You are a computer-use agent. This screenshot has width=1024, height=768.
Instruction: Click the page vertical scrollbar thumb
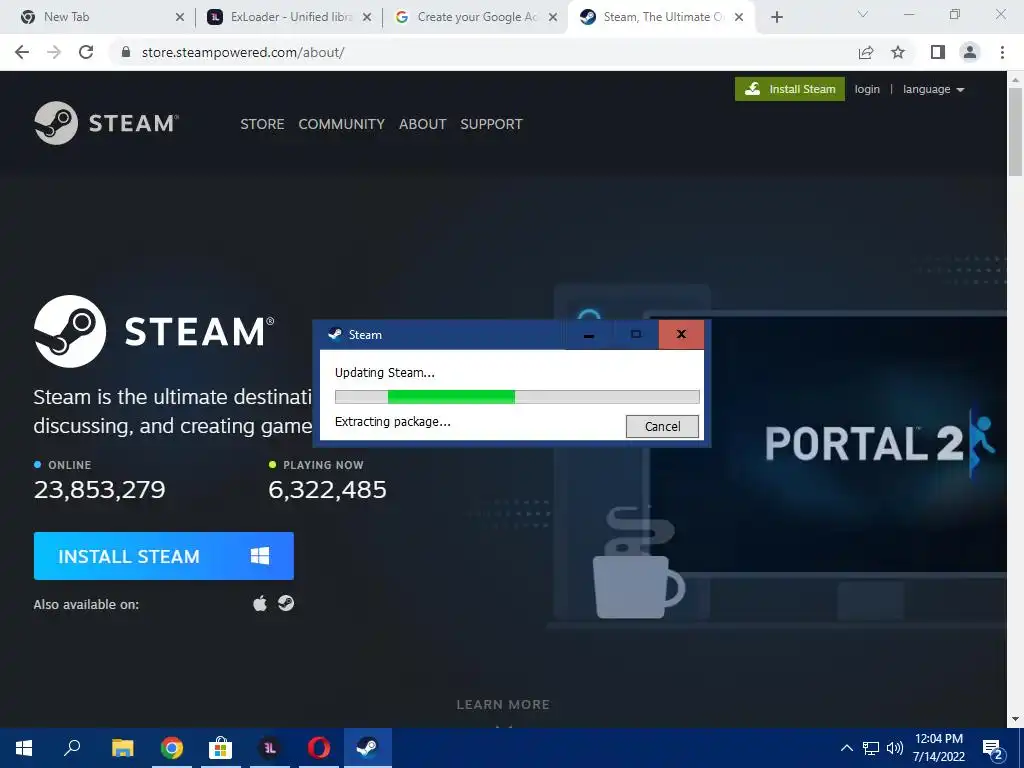tap(1015, 132)
